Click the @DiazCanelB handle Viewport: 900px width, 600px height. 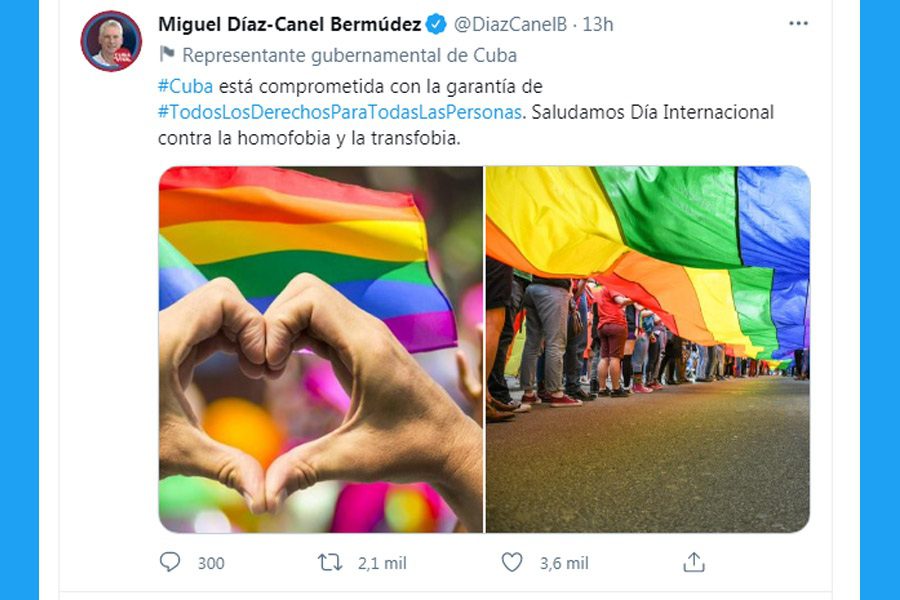point(510,24)
